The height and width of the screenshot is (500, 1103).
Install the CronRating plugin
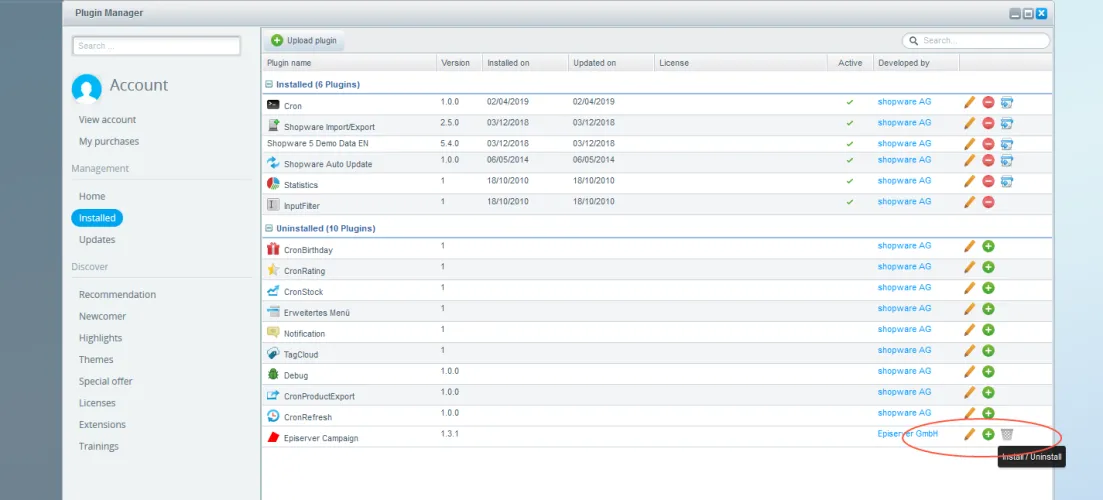[x=988, y=267]
